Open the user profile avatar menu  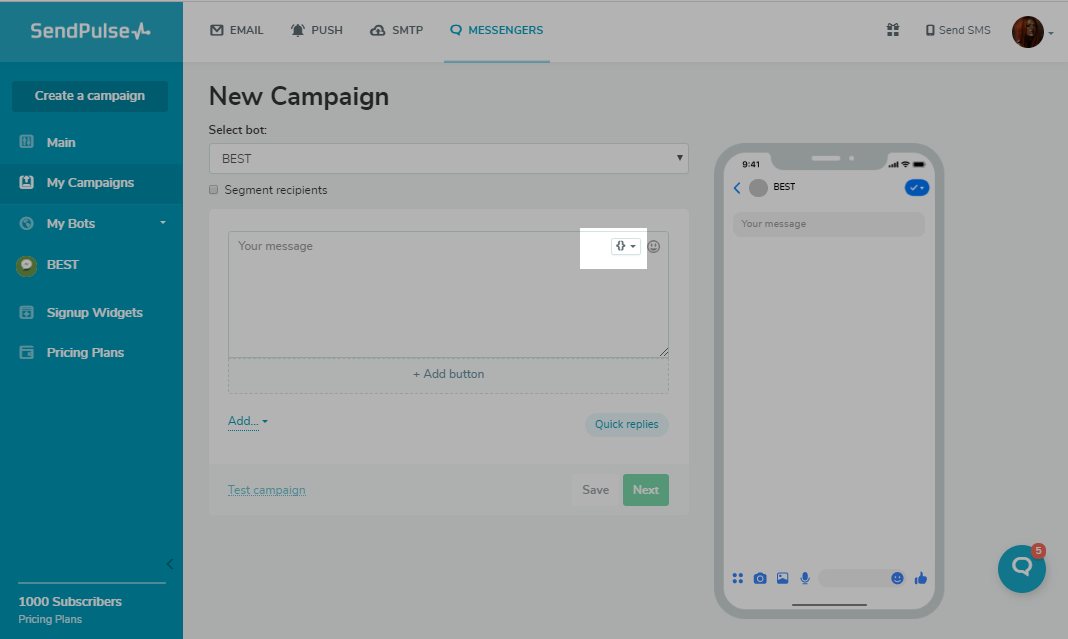pos(1029,31)
